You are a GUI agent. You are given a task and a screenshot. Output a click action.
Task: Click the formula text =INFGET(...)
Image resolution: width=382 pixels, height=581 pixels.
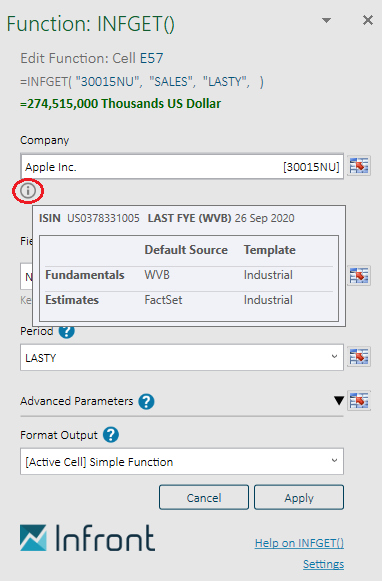142,82
